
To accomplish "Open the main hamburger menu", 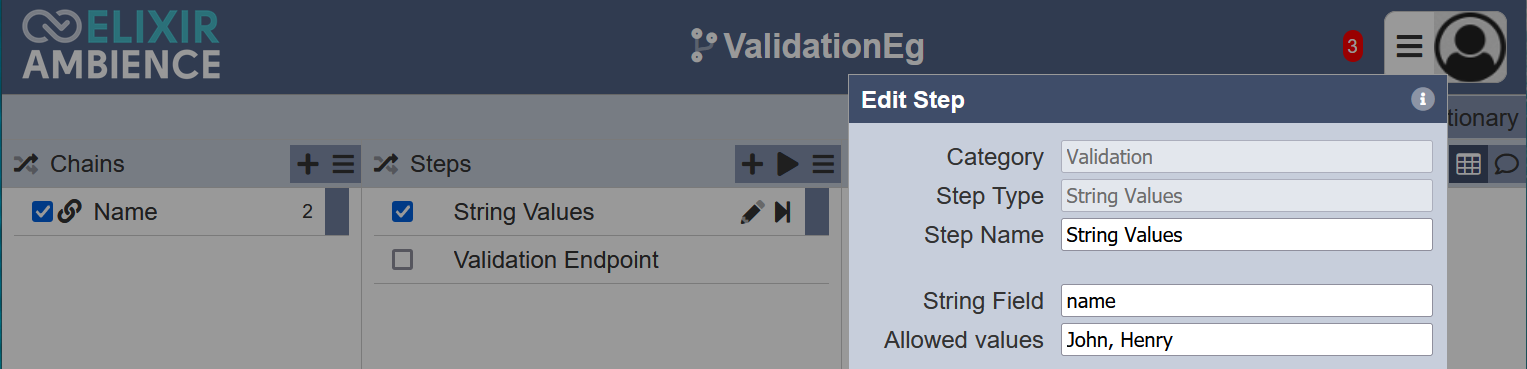I will coord(1409,46).
